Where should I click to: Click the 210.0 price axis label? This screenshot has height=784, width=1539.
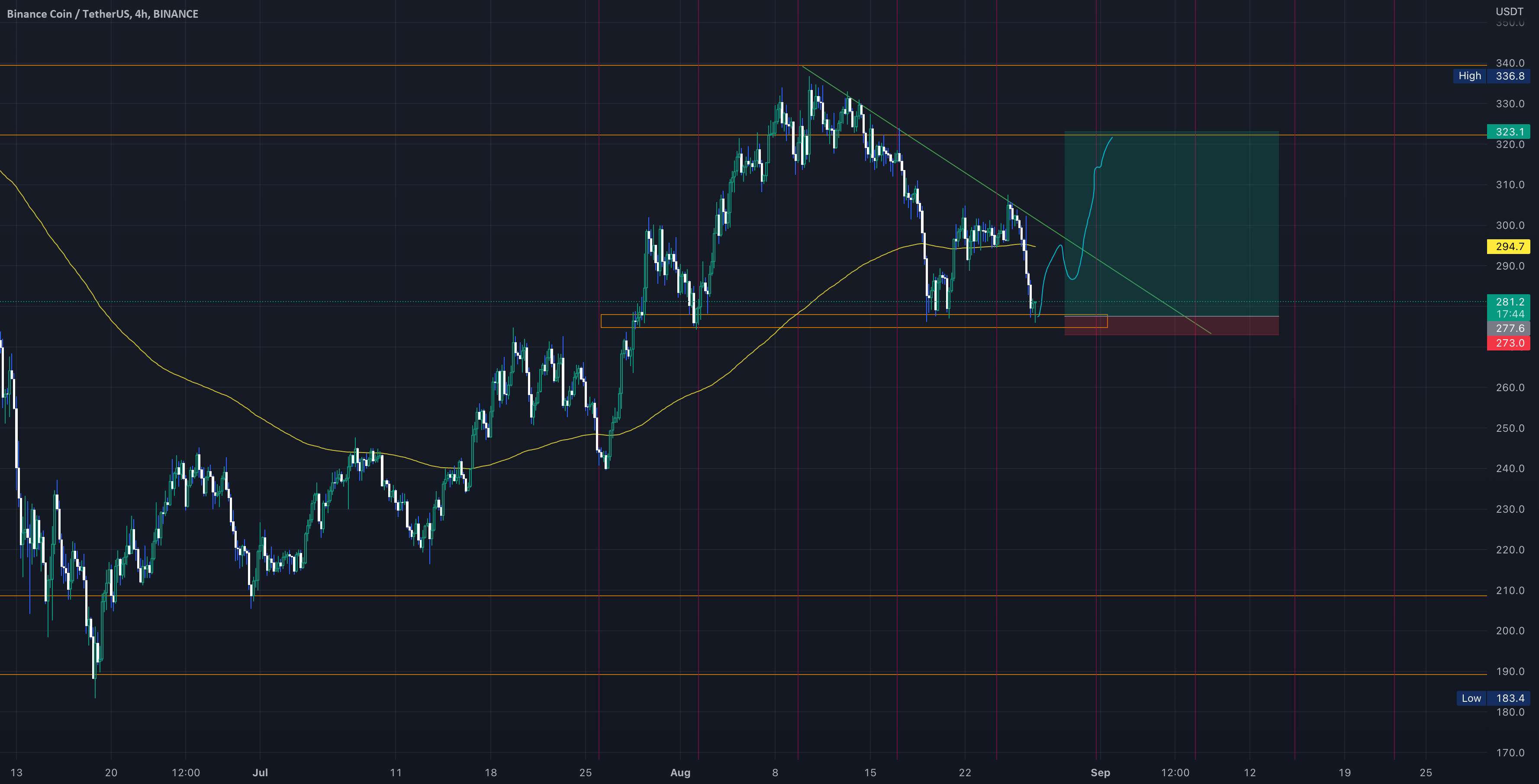click(1510, 591)
